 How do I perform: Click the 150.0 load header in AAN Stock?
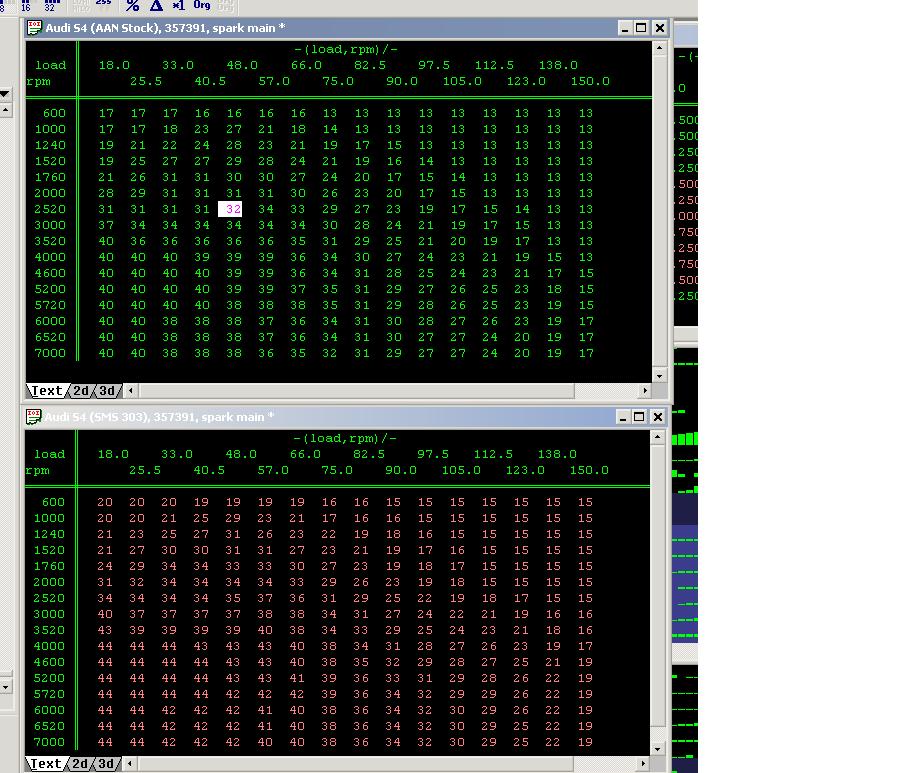(x=590, y=82)
